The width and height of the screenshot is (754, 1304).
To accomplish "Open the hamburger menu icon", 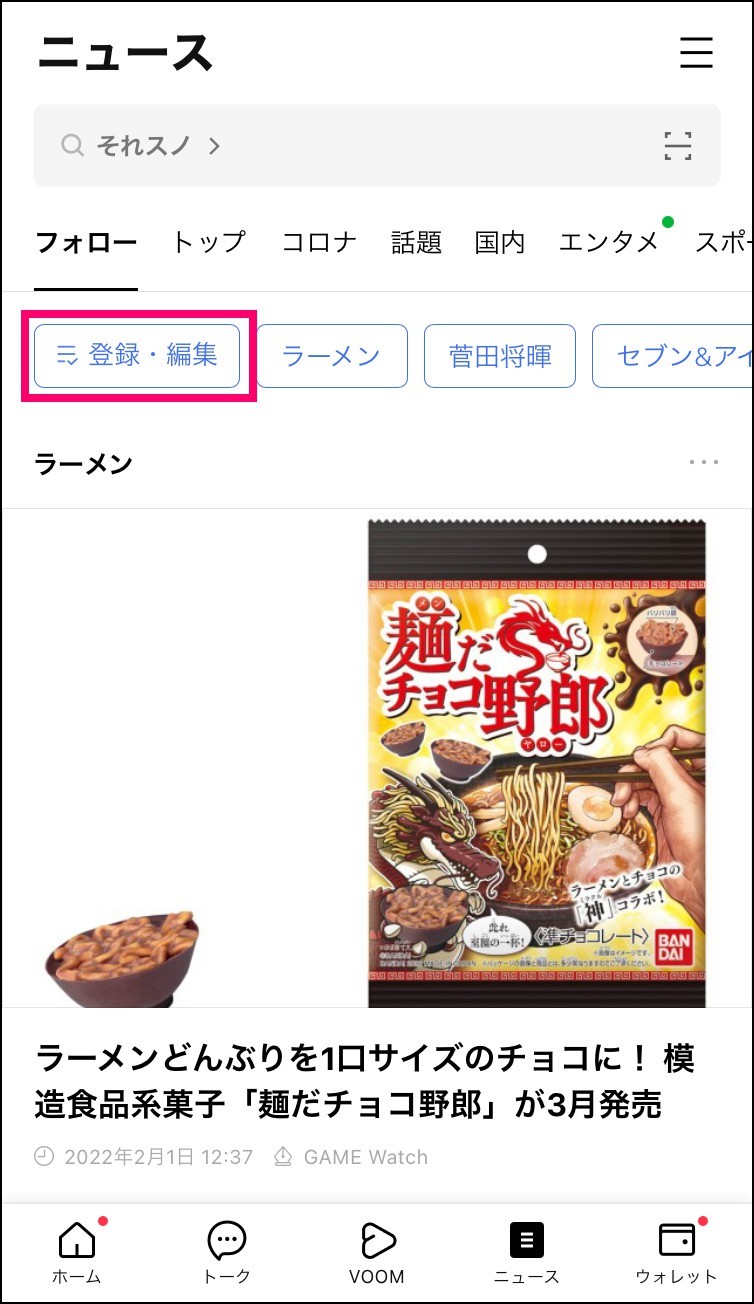I will point(696,52).
